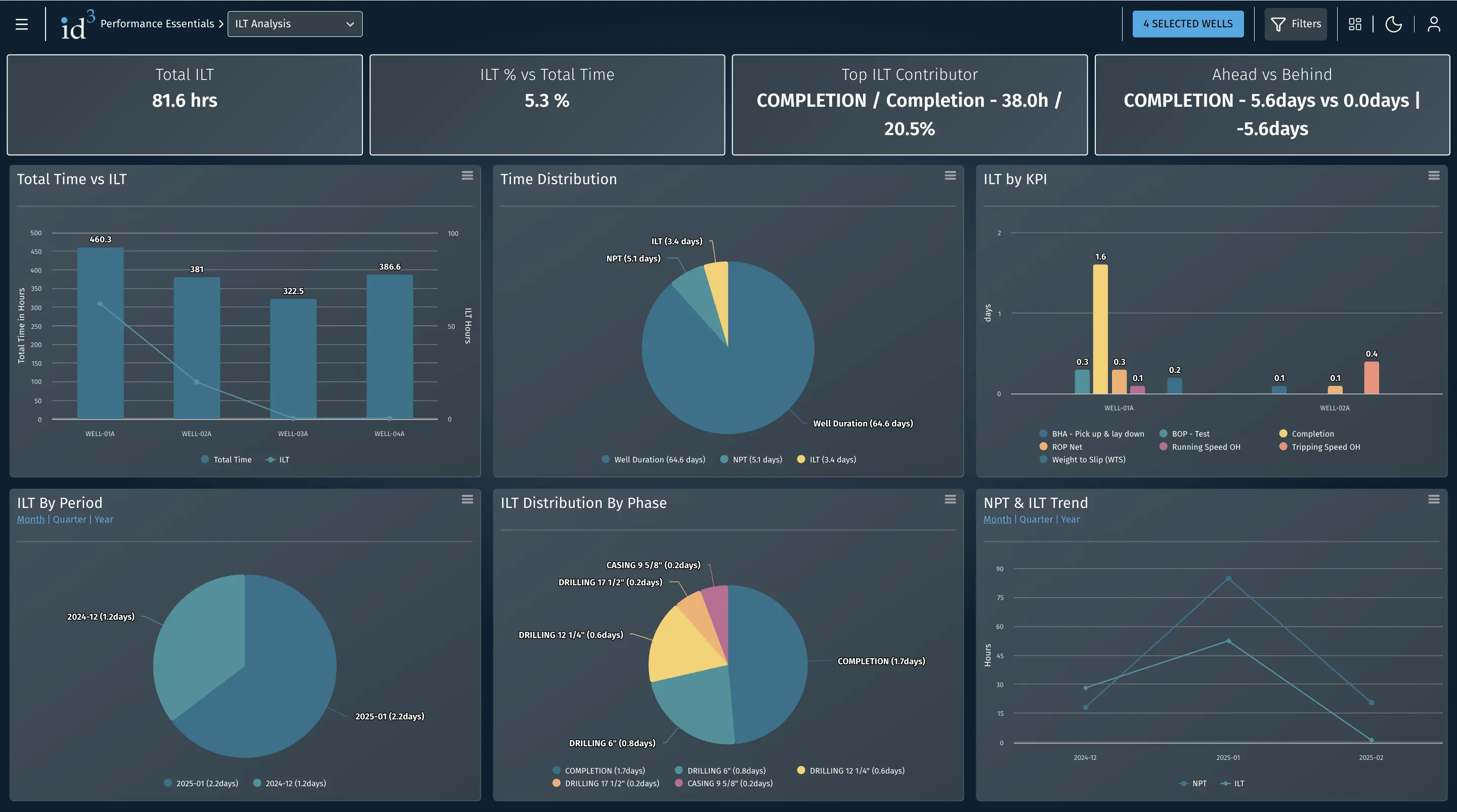This screenshot has height=812, width=1457.
Task: Open the Filters panel
Action: (x=1296, y=24)
